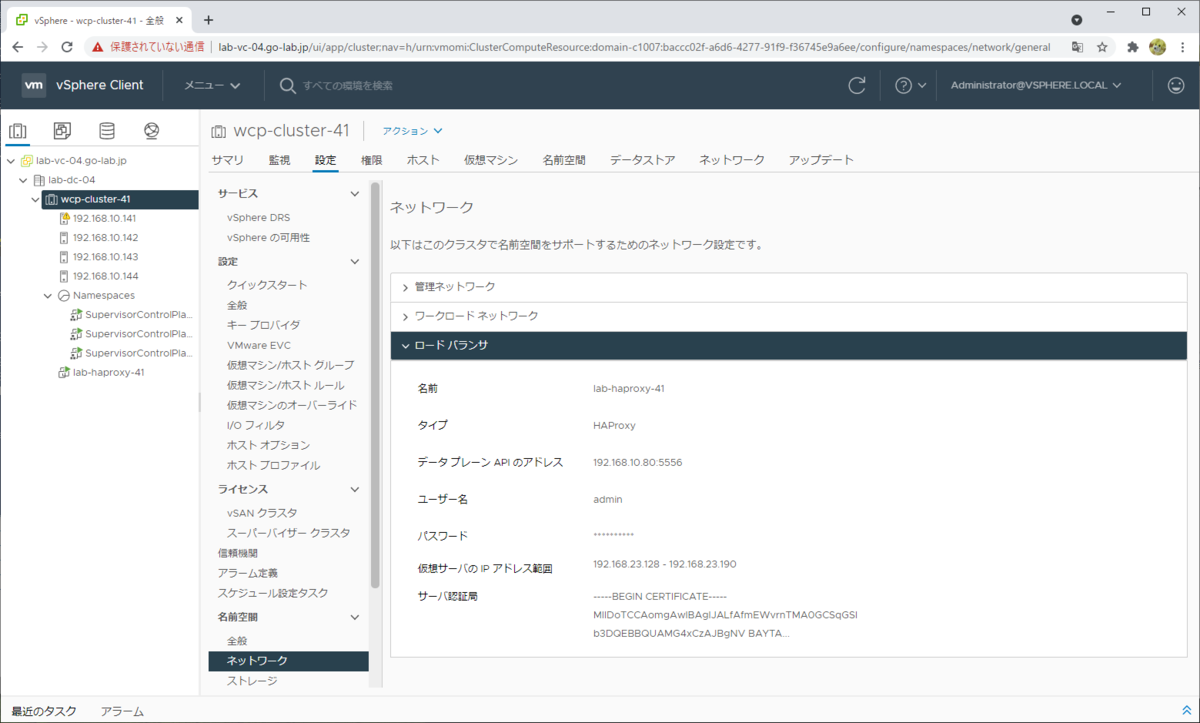
Task: Click the smiley feedback icon
Action: [x=1176, y=86]
